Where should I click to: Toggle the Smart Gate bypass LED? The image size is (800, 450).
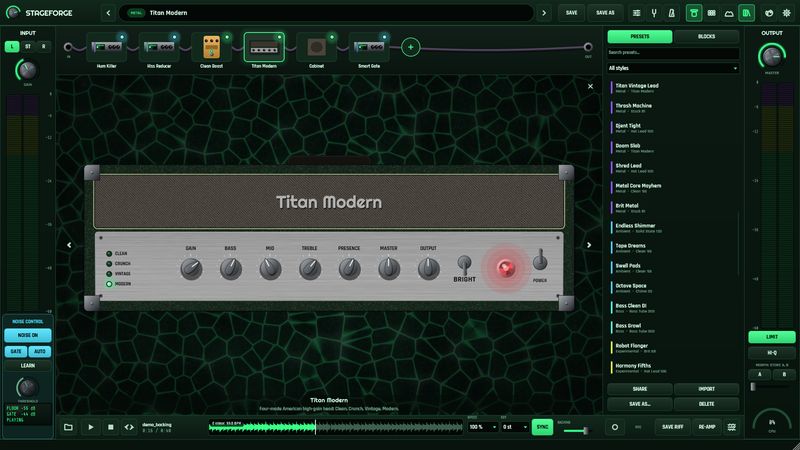pos(385,37)
